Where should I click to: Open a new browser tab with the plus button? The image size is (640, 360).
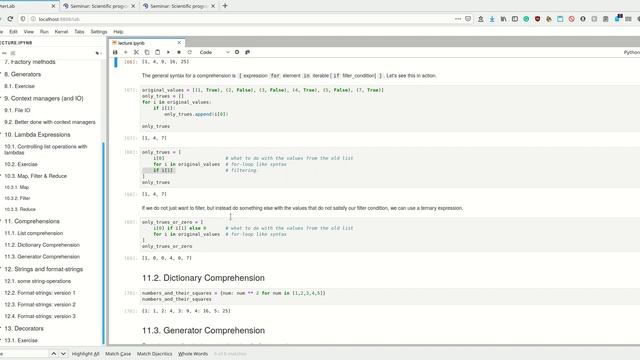(225, 6)
